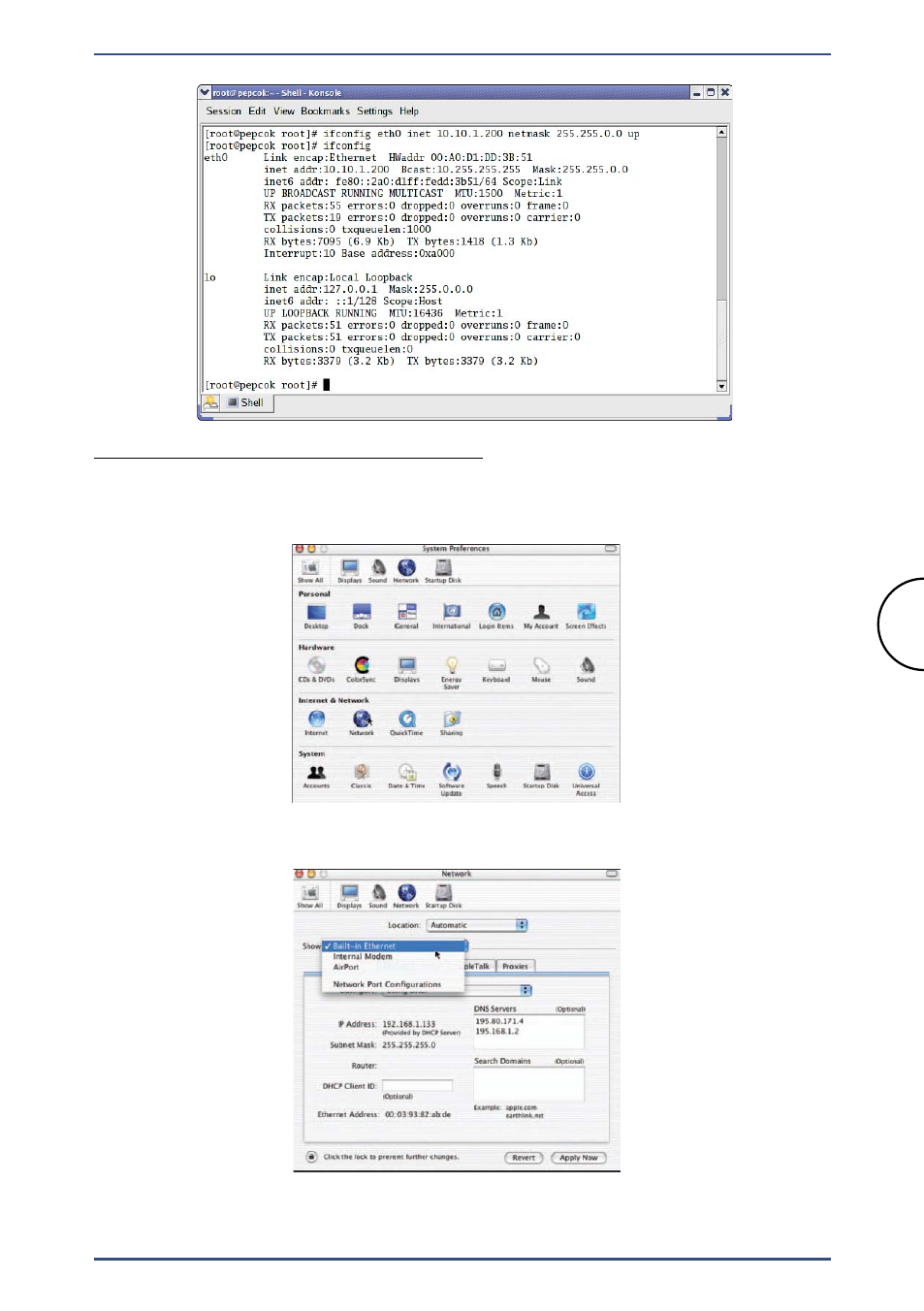Open the My Account preference pane
Viewport: 924px width, 1311px height.
tap(541, 617)
